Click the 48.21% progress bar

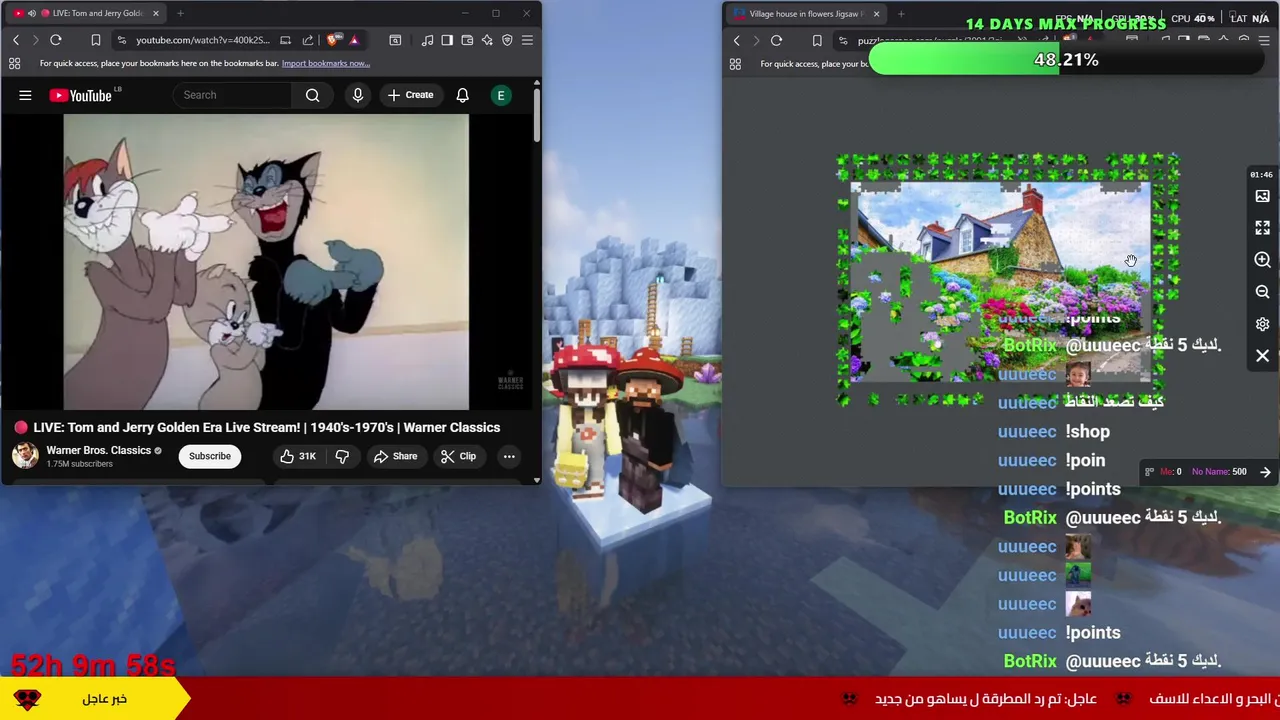tap(1067, 60)
